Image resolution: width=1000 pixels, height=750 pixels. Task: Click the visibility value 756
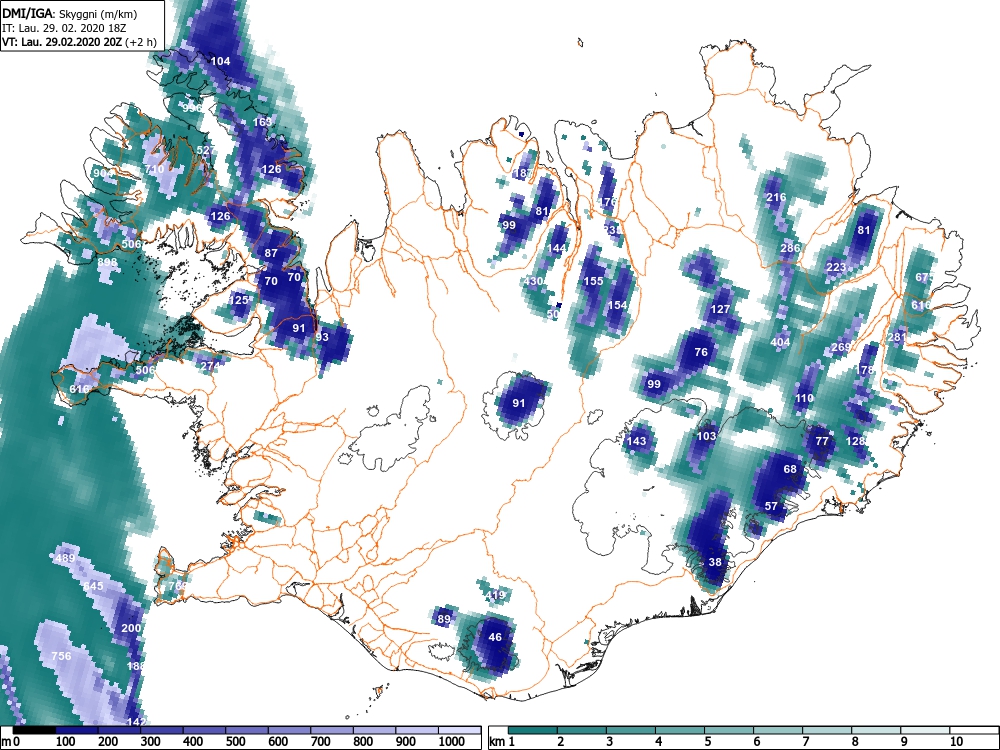[61, 656]
